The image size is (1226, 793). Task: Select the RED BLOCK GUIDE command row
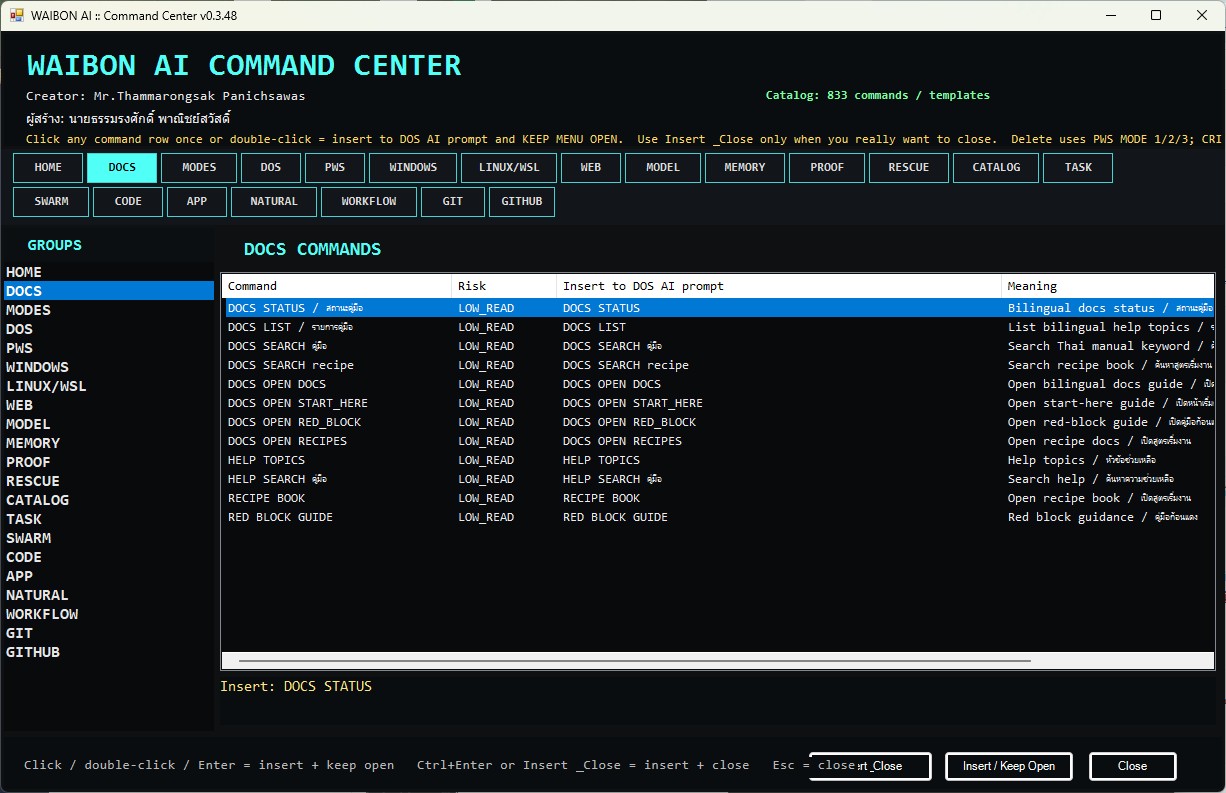click(718, 517)
